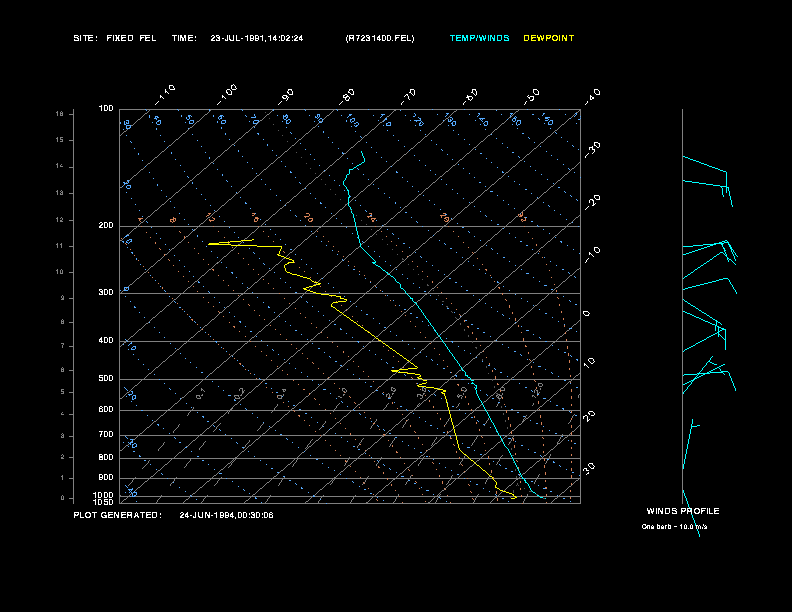Click the 'WINDS PROFILE' caption
792x612 pixels.
click(683, 511)
